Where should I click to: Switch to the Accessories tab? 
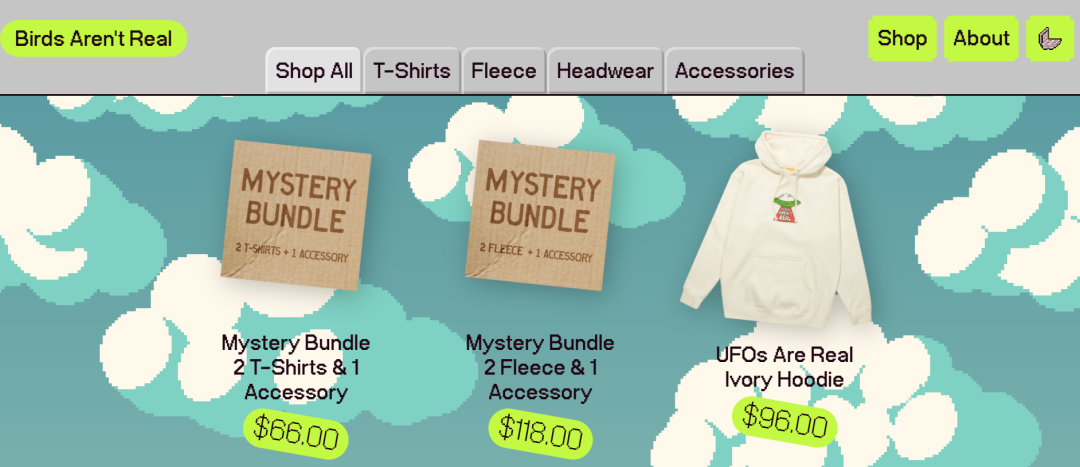[734, 70]
